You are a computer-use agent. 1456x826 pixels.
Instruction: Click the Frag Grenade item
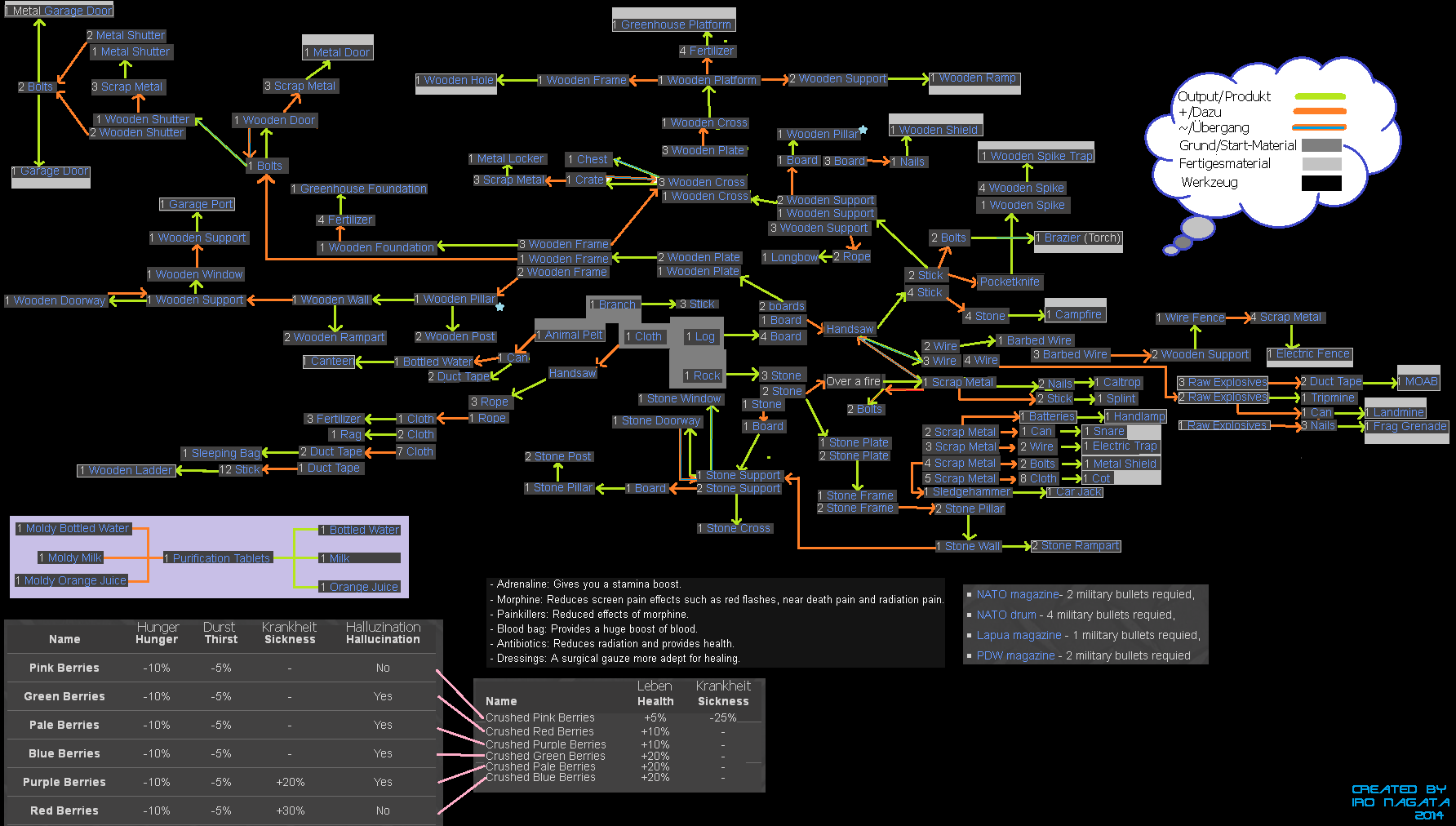coord(1407,426)
